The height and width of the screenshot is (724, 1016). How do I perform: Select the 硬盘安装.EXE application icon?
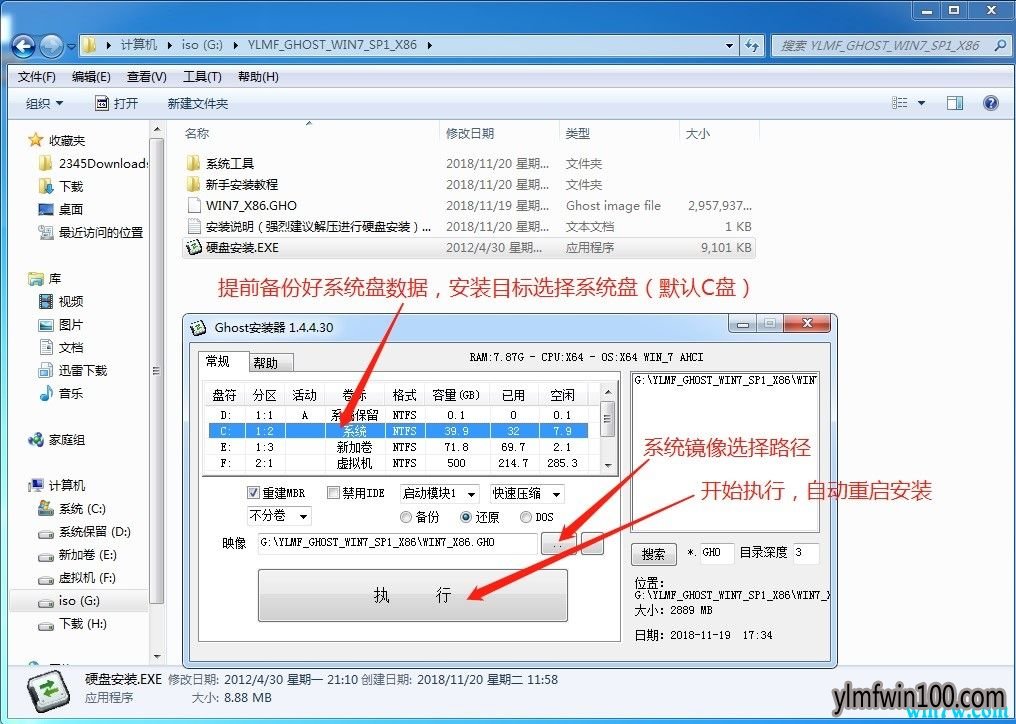193,247
